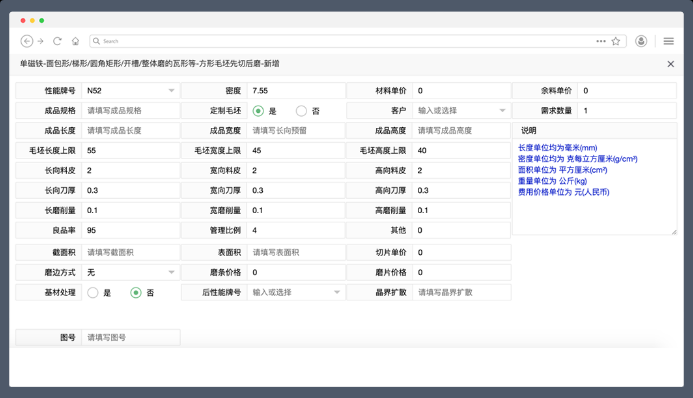The height and width of the screenshot is (398, 693).
Task: Click the 晶界扩散 input field
Action: click(x=461, y=292)
